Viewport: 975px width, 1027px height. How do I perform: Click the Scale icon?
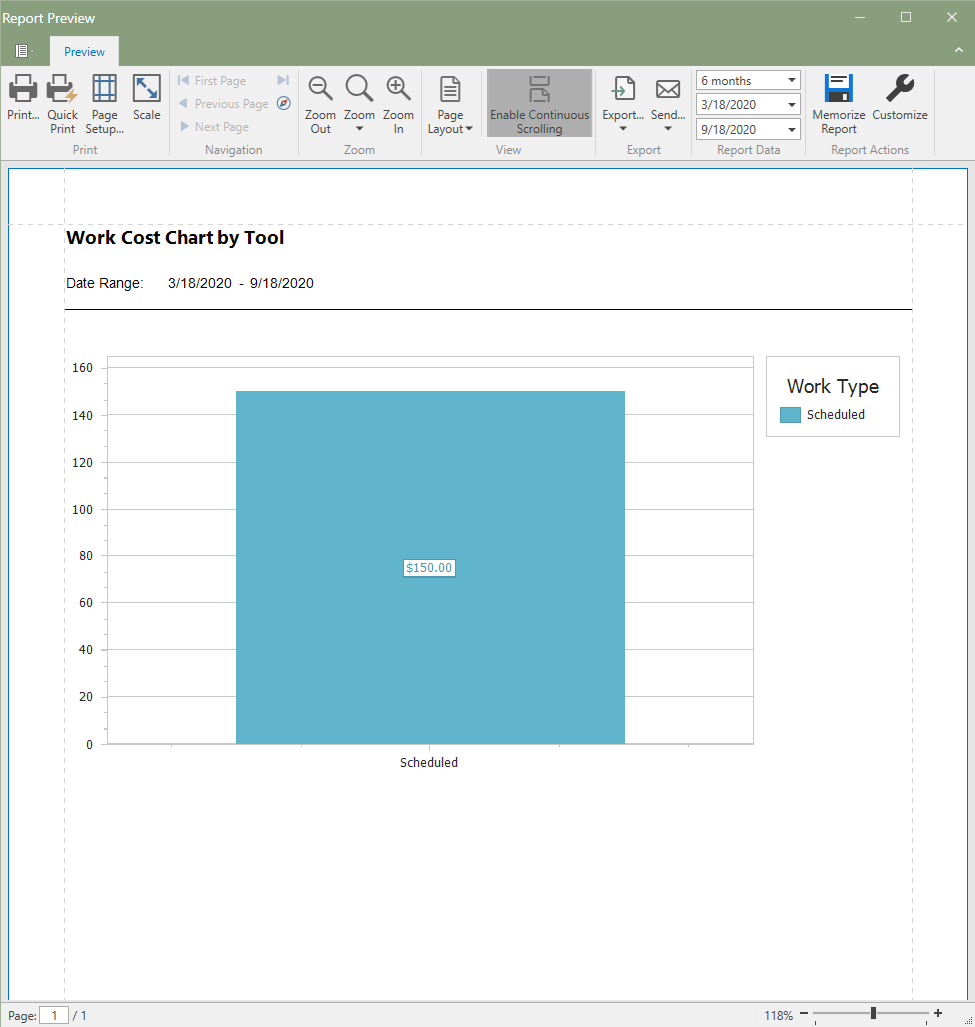[x=147, y=88]
